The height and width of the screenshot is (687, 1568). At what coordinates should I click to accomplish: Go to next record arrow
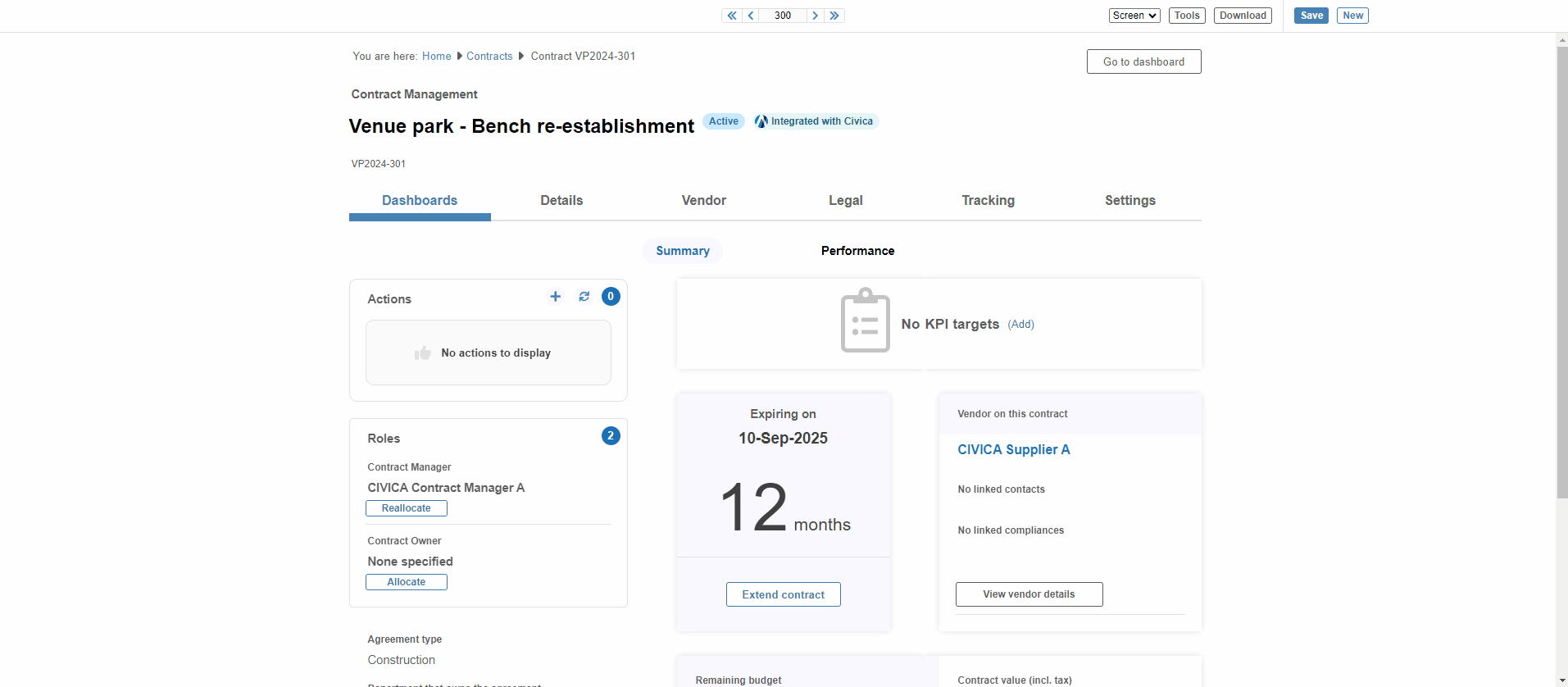coord(815,16)
